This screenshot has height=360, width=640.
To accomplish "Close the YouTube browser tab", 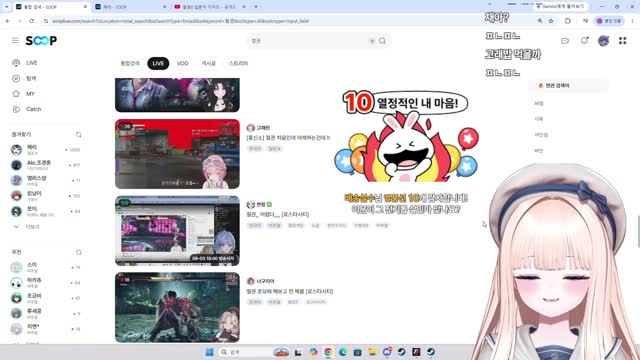I will [x=244, y=7].
